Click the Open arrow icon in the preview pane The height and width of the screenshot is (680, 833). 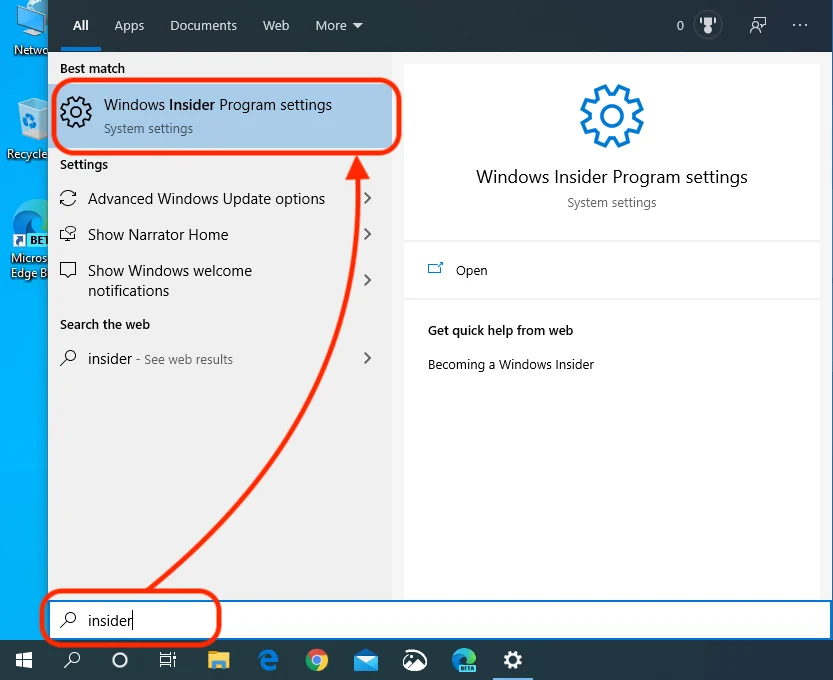(436, 268)
